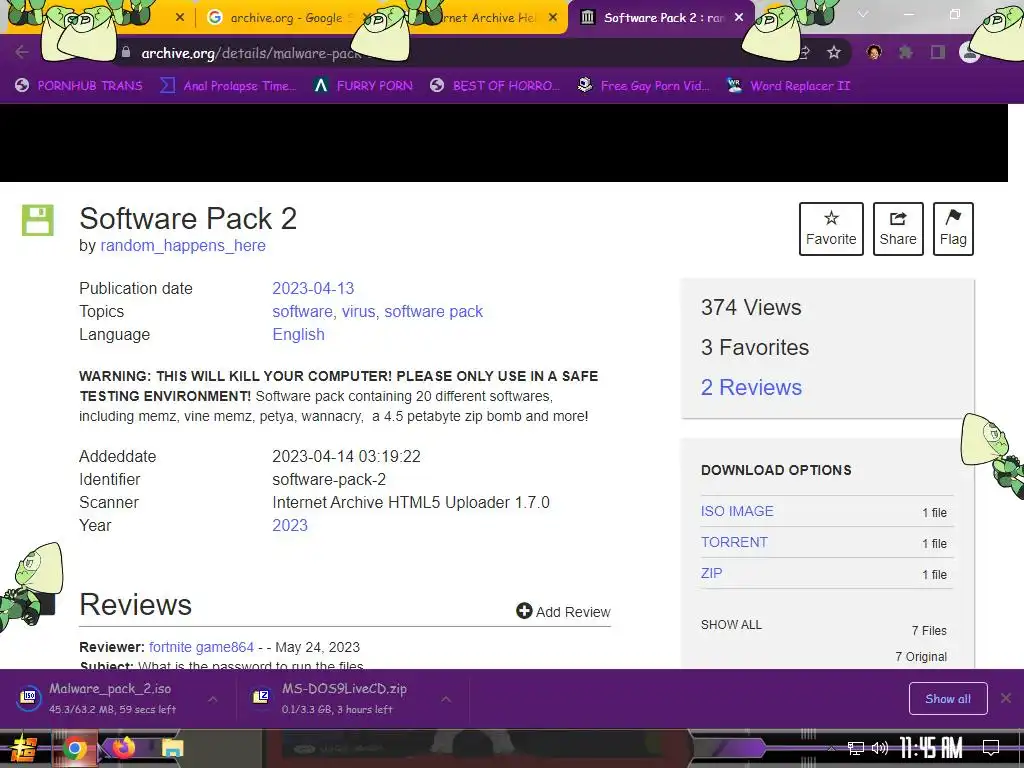Click the address bar URL

tap(251, 53)
